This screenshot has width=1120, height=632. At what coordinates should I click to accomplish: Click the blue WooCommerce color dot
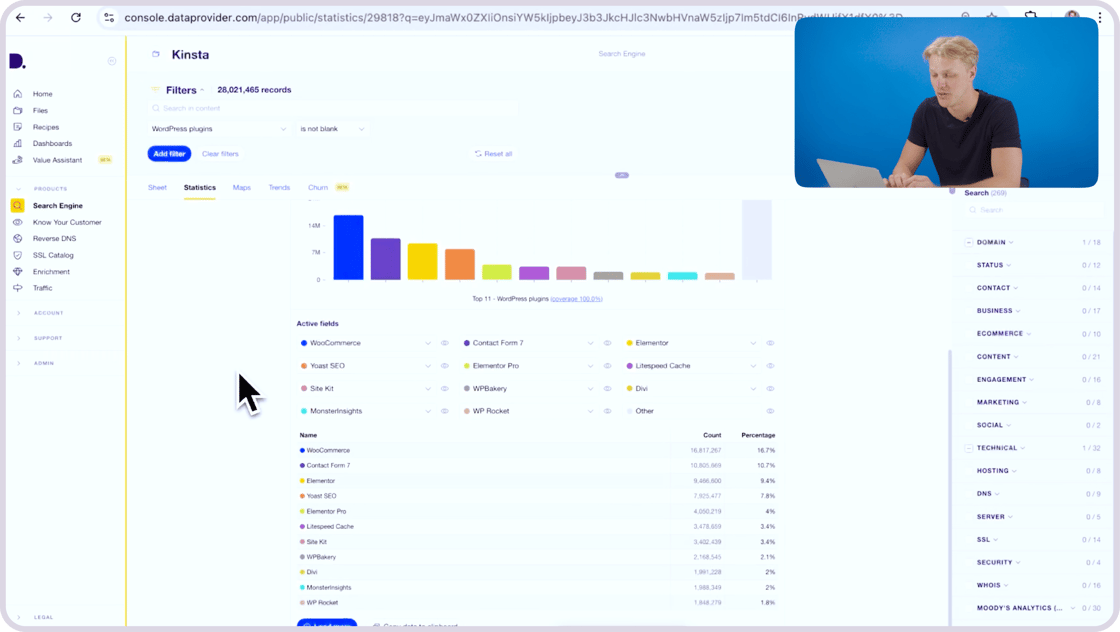303,342
